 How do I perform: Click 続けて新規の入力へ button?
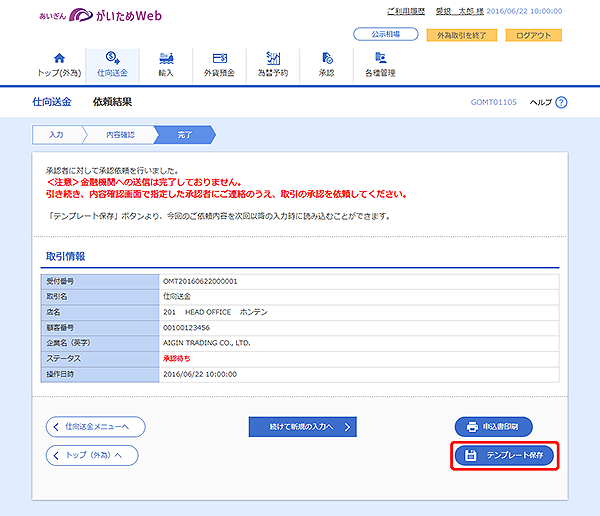click(303, 427)
